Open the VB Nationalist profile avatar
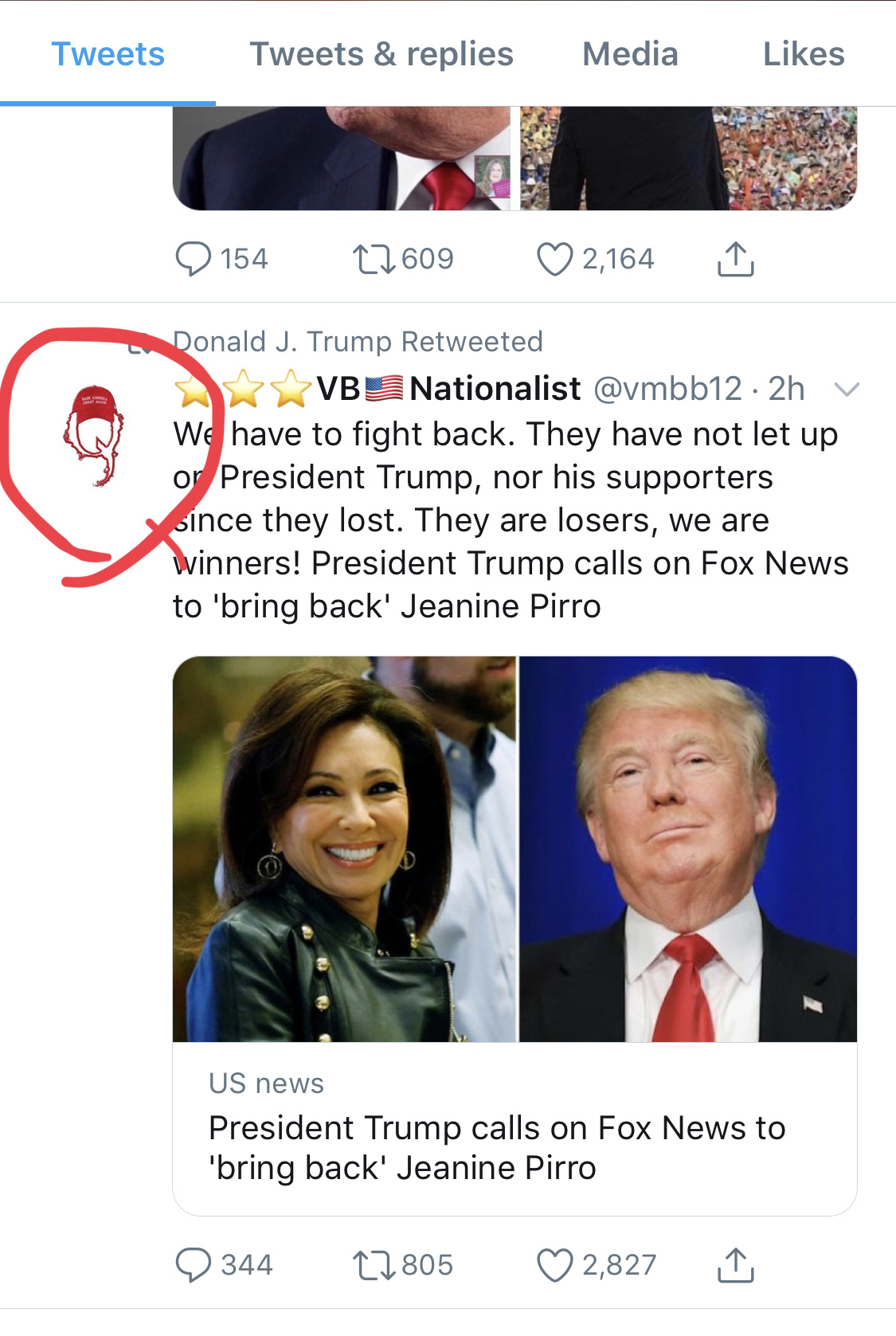Screen dimensions: 896x1336 (94, 435)
